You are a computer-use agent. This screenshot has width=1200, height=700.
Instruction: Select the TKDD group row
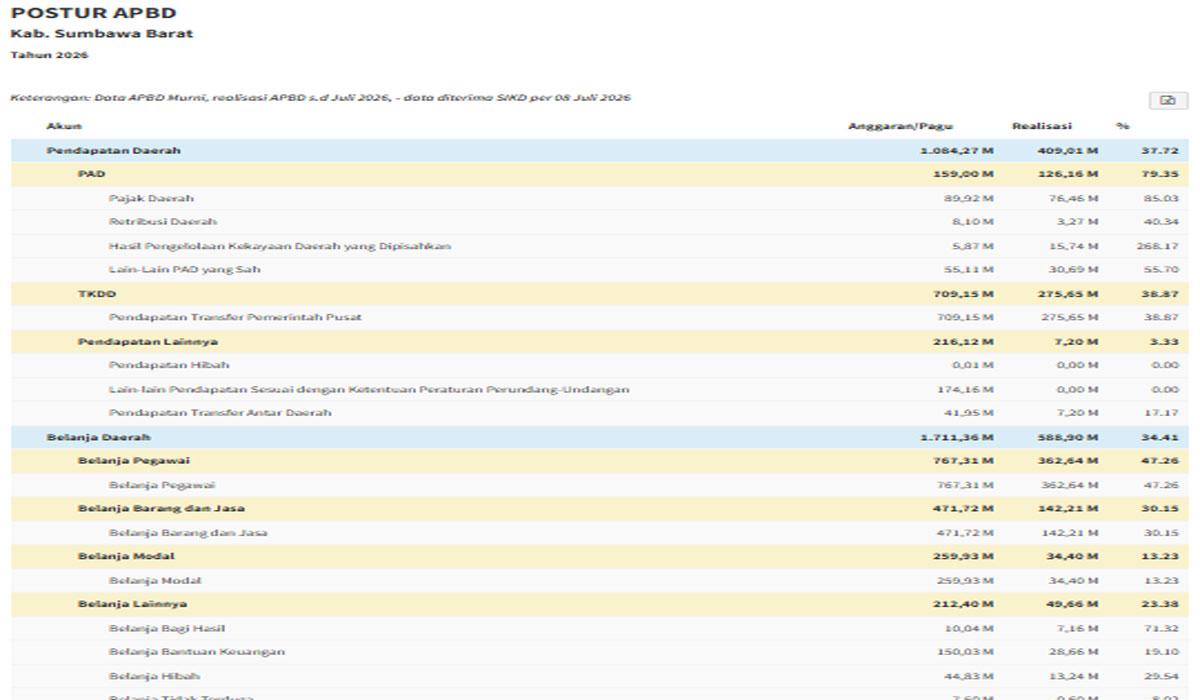(600, 294)
